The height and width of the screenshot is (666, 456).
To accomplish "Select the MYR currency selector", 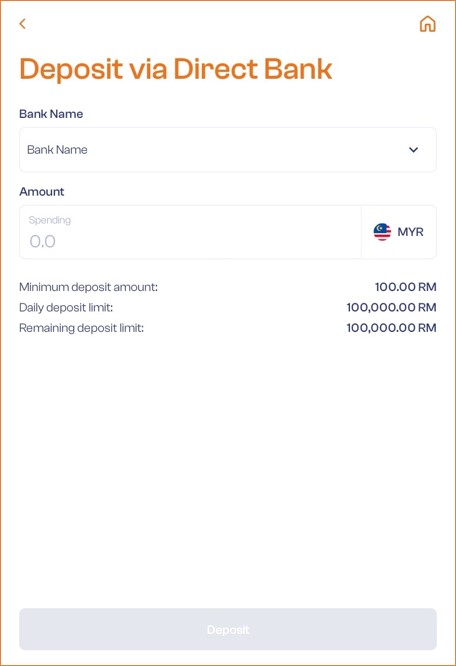I will click(399, 232).
